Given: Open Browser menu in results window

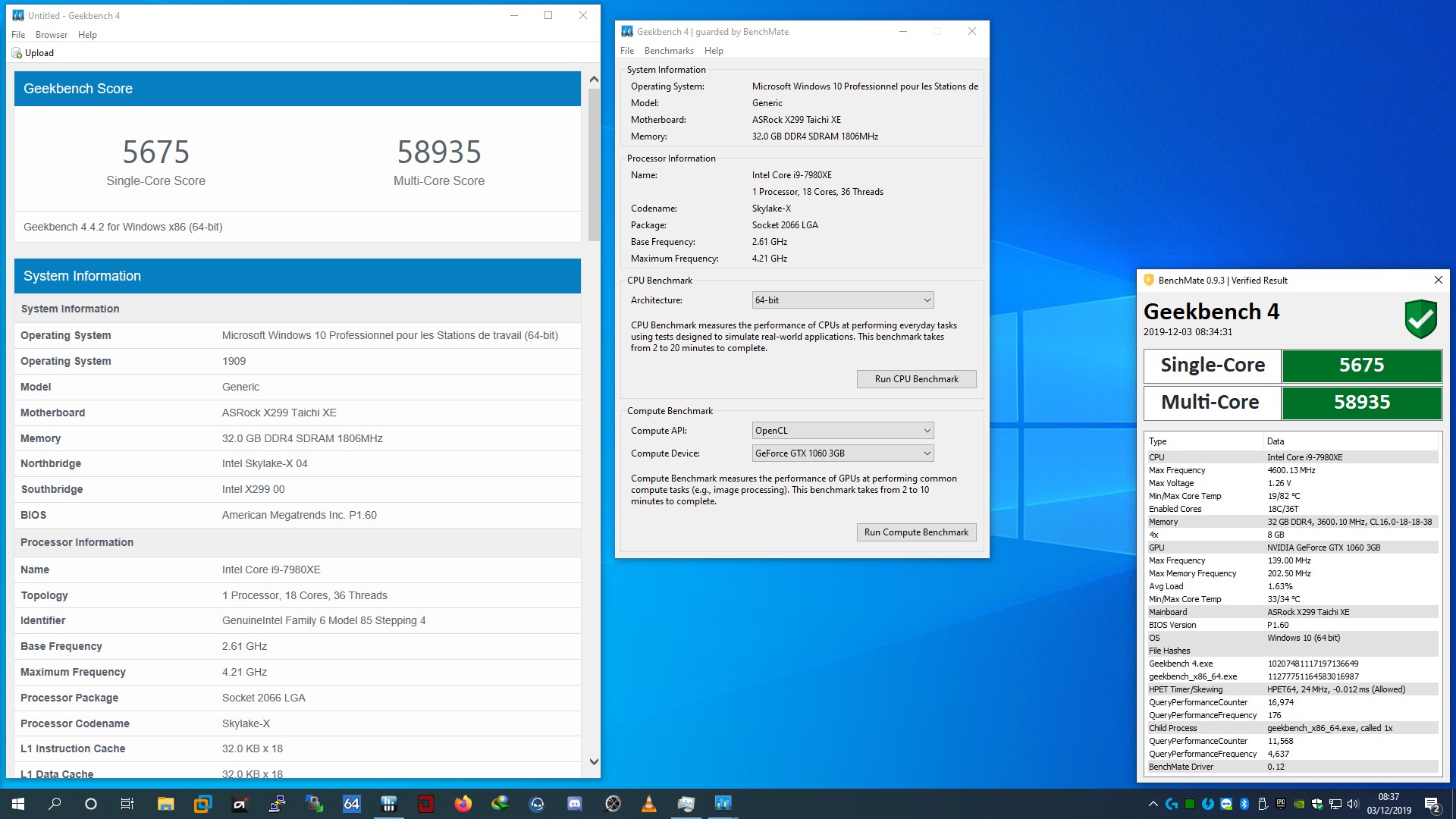Looking at the screenshot, I should click(x=52, y=35).
